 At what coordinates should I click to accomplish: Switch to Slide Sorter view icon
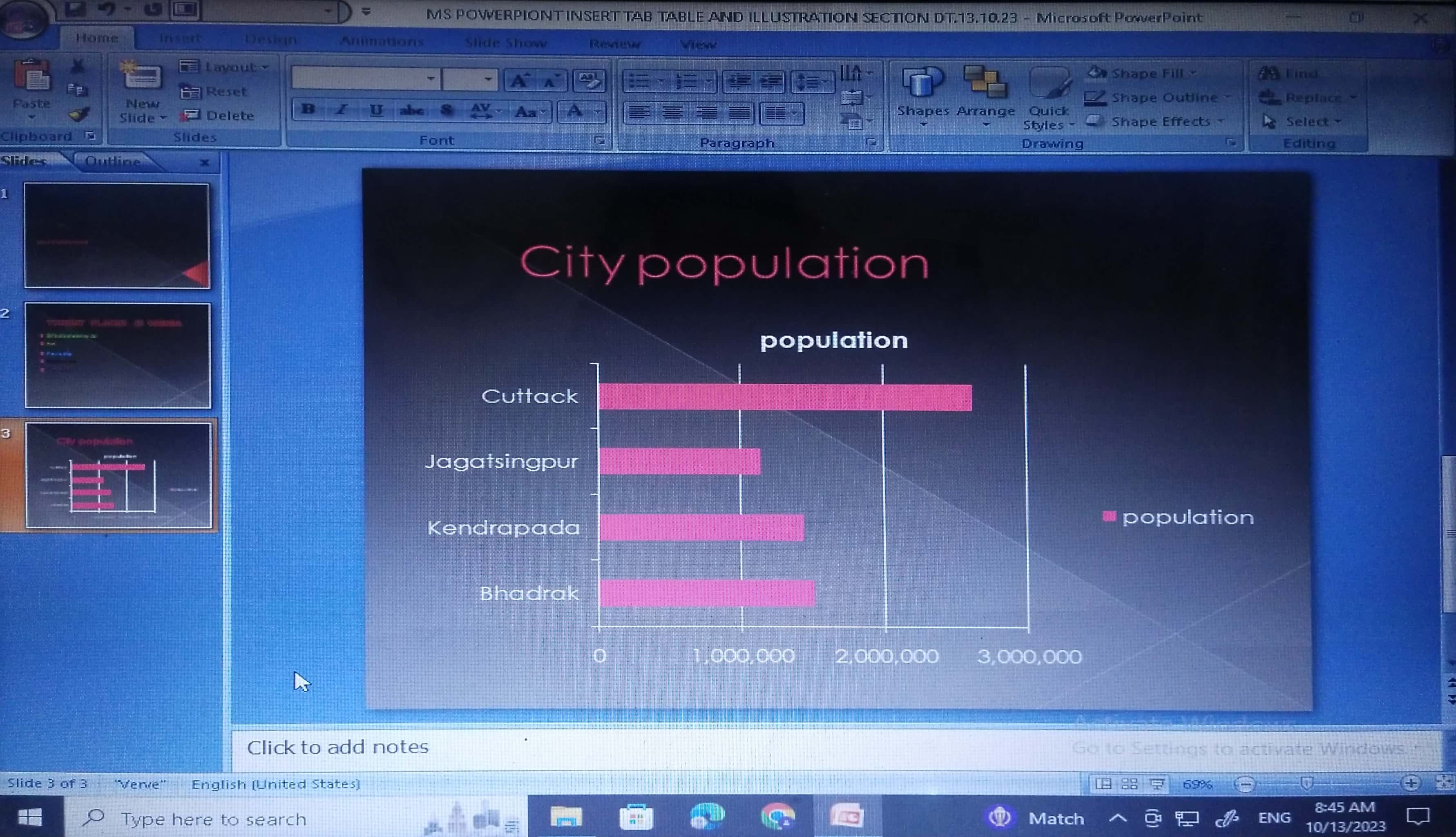point(1129,784)
